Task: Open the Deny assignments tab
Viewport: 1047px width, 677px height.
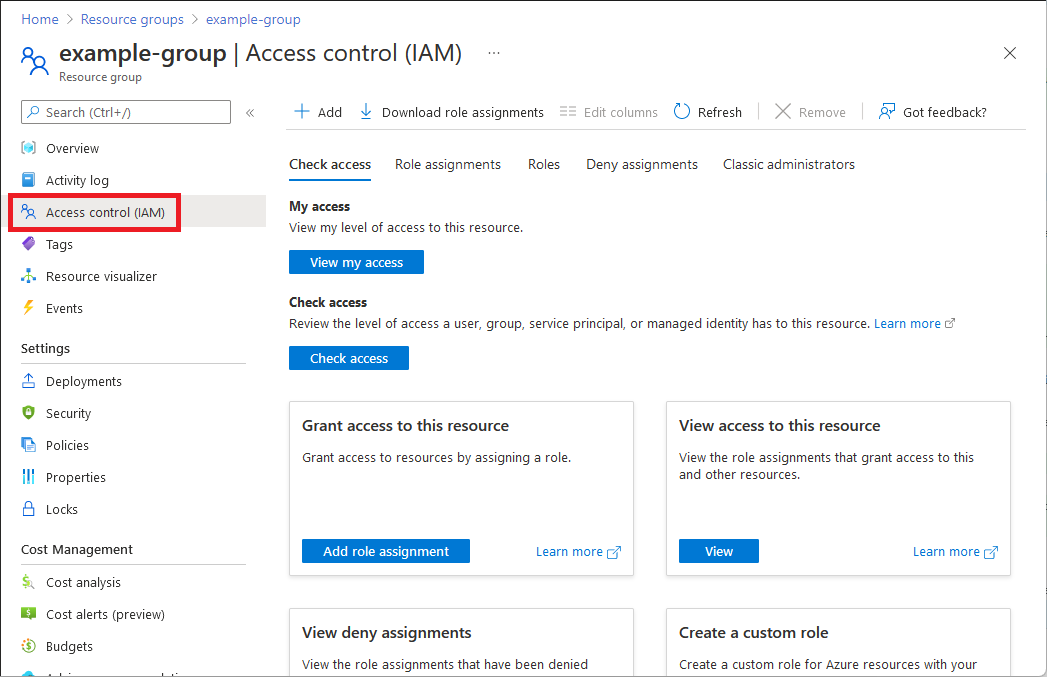Action: point(641,164)
